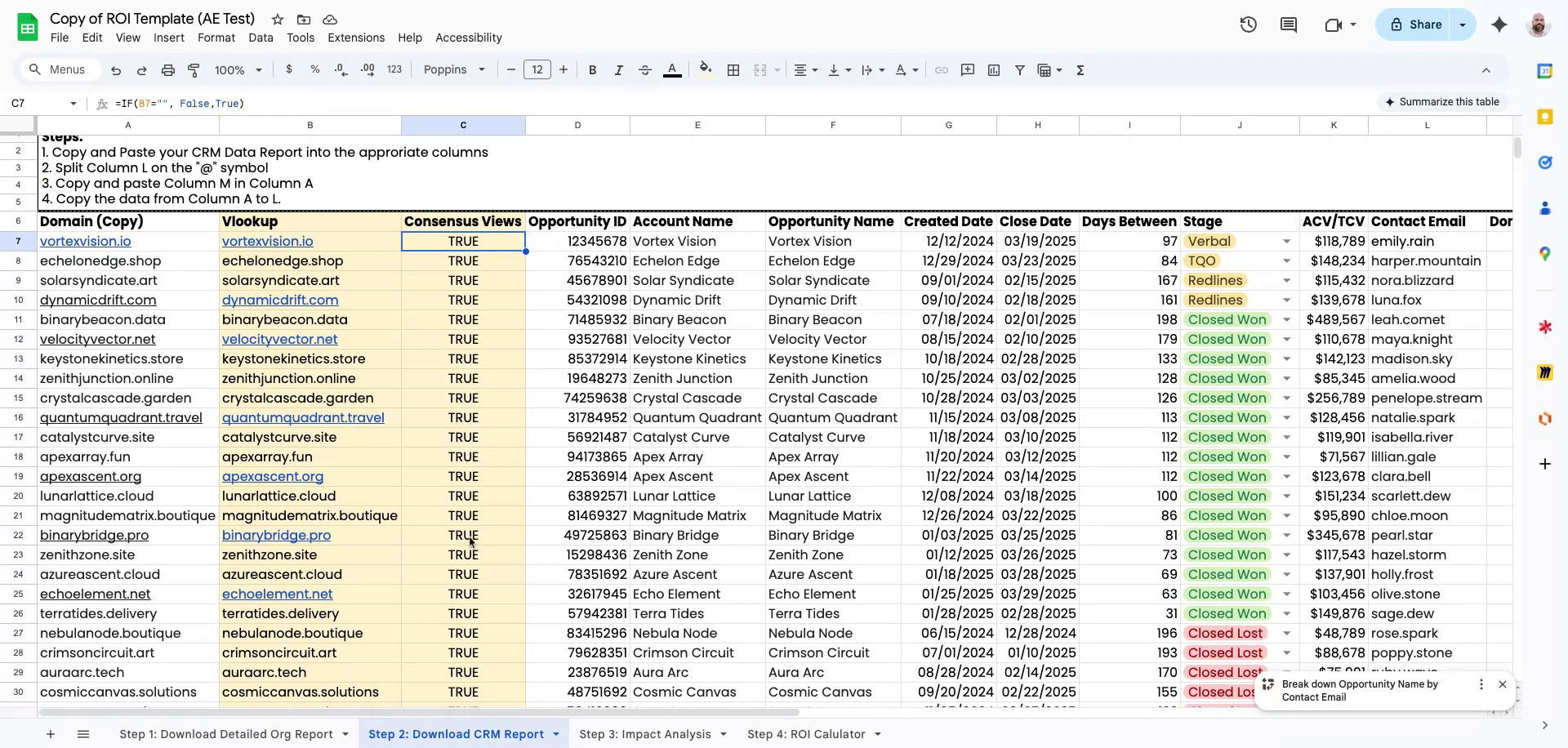Screen dimensions: 1568x748
Task: Apply borders from the toolbar
Action: pyautogui.click(x=733, y=69)
